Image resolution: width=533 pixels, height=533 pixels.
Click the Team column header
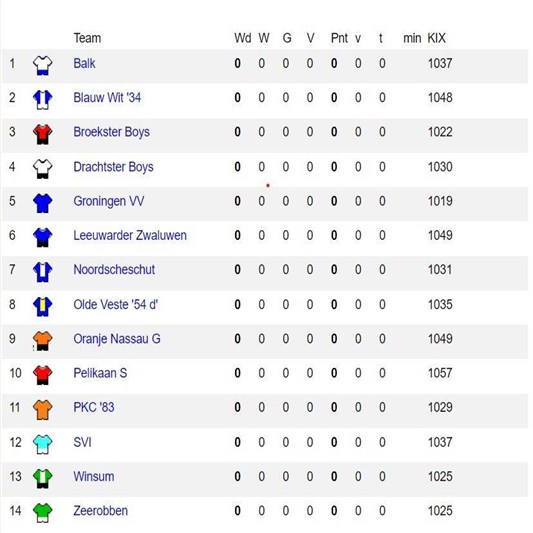click(87, 38)
